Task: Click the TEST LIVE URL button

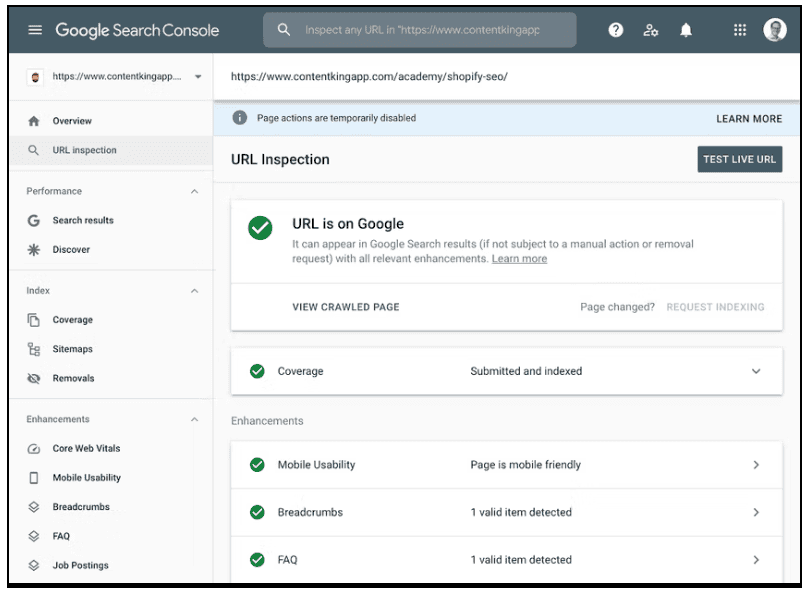Action: 739,159
